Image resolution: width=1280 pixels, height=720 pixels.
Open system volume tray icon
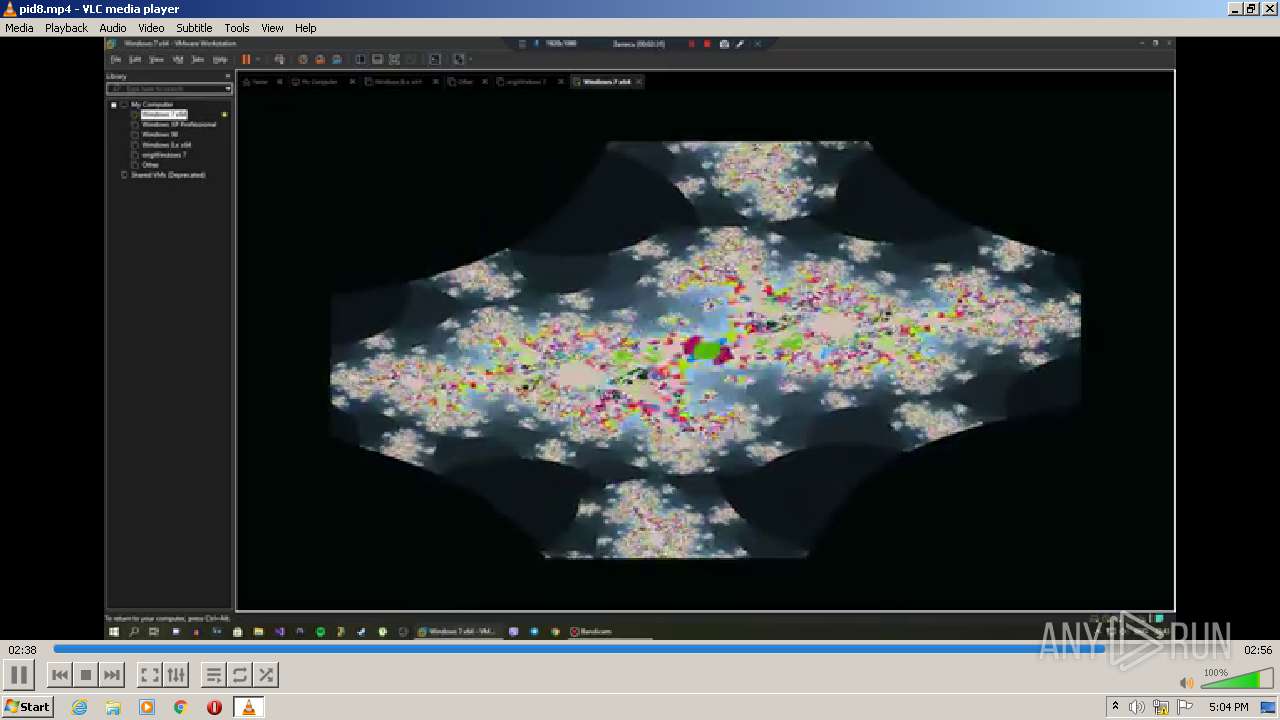[x=1137, y=707]
